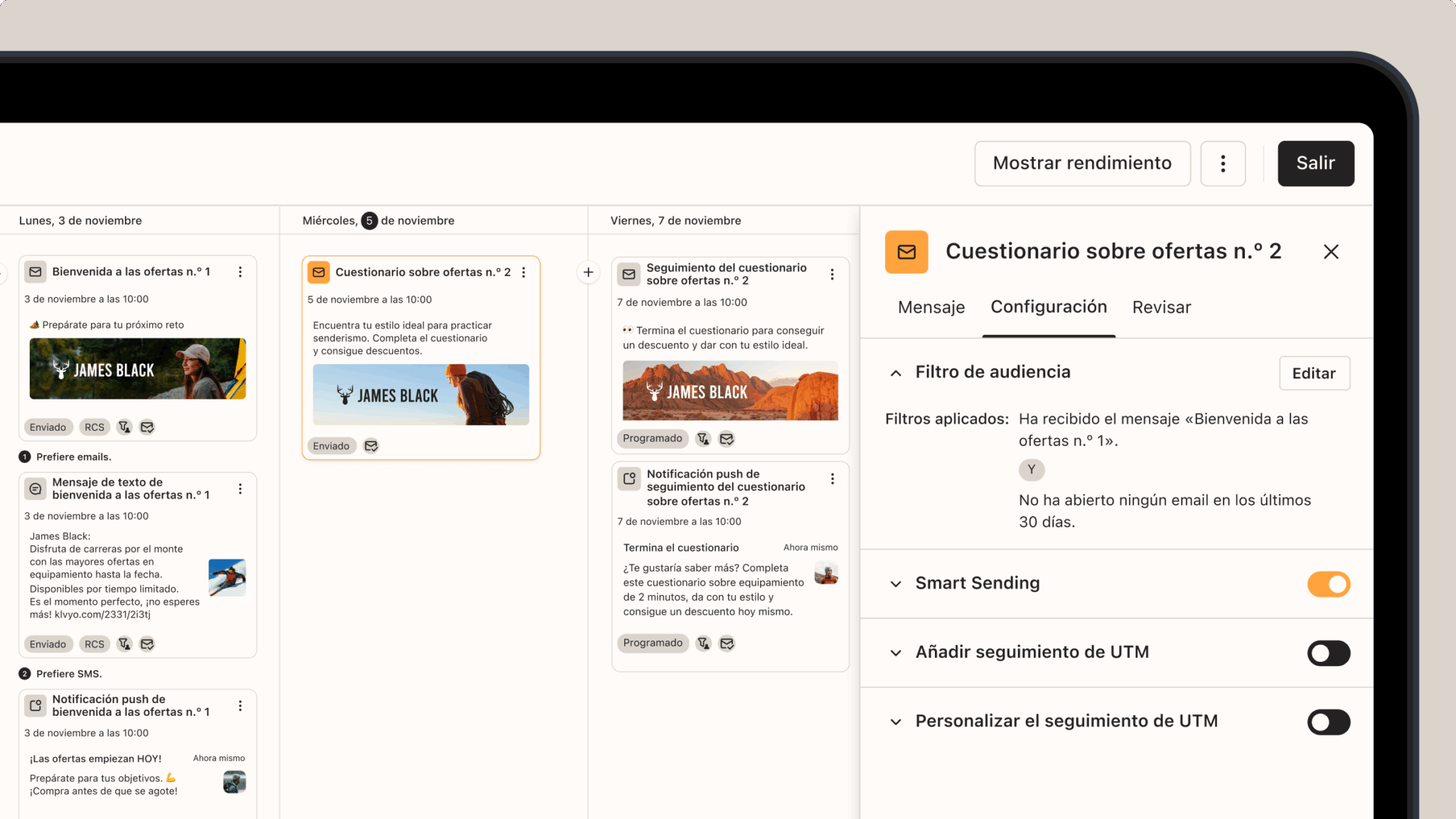Open options menu on Notificación push de seguimiento card
The image size is (1456, 819).
click(x=832, y=479)
